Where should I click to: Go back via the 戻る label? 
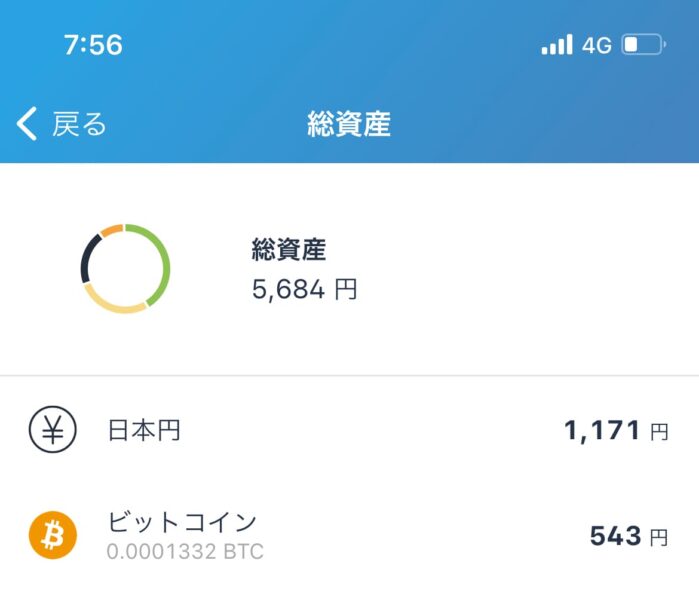pyautogui.click(x=79, y=123)
